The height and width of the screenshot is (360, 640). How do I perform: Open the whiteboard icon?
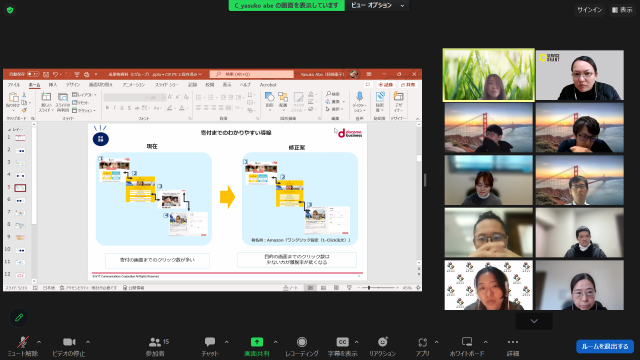467,341
